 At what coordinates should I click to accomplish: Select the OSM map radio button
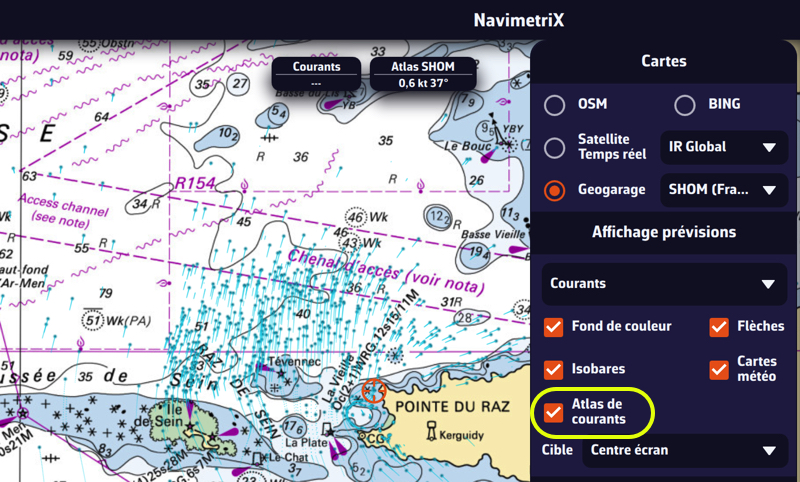pyautogui.click(x=555, y=105)
